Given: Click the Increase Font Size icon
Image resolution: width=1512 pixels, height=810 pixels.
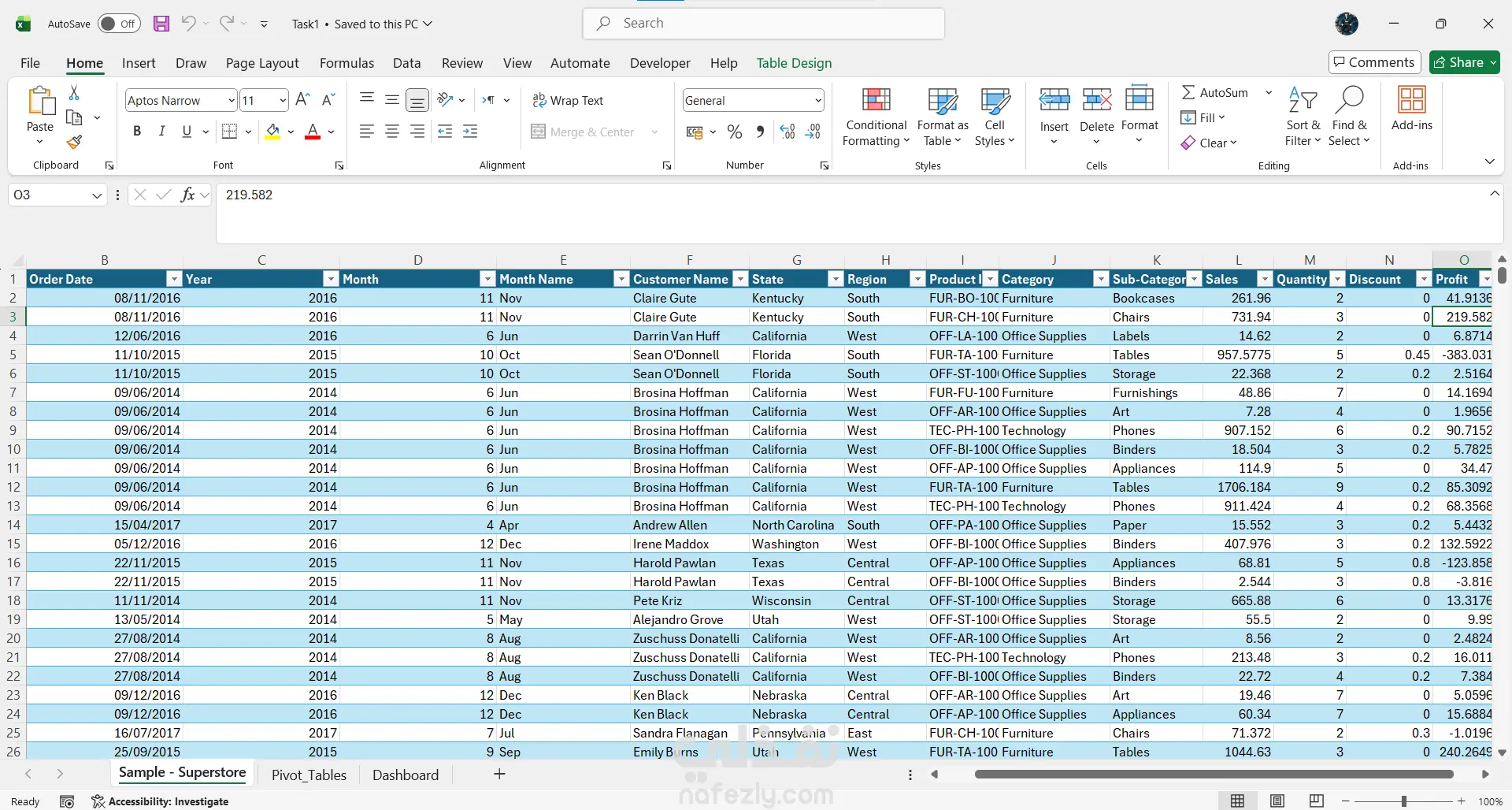Looking at the screenshot, I should click(302, 100).
